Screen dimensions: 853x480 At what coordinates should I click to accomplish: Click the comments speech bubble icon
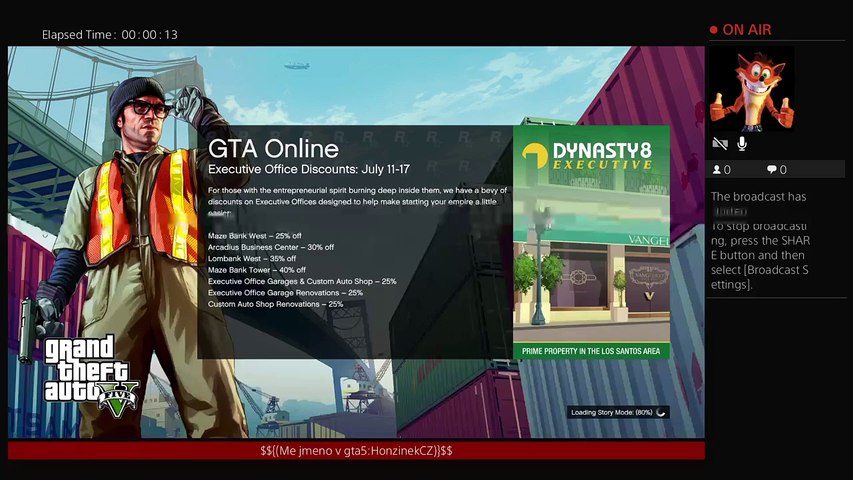pos(771,170)
